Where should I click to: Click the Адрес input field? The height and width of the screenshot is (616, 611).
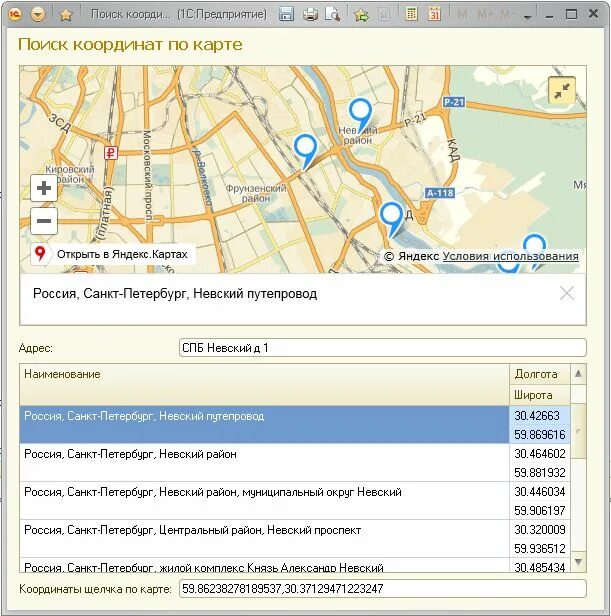pos(382,348)
